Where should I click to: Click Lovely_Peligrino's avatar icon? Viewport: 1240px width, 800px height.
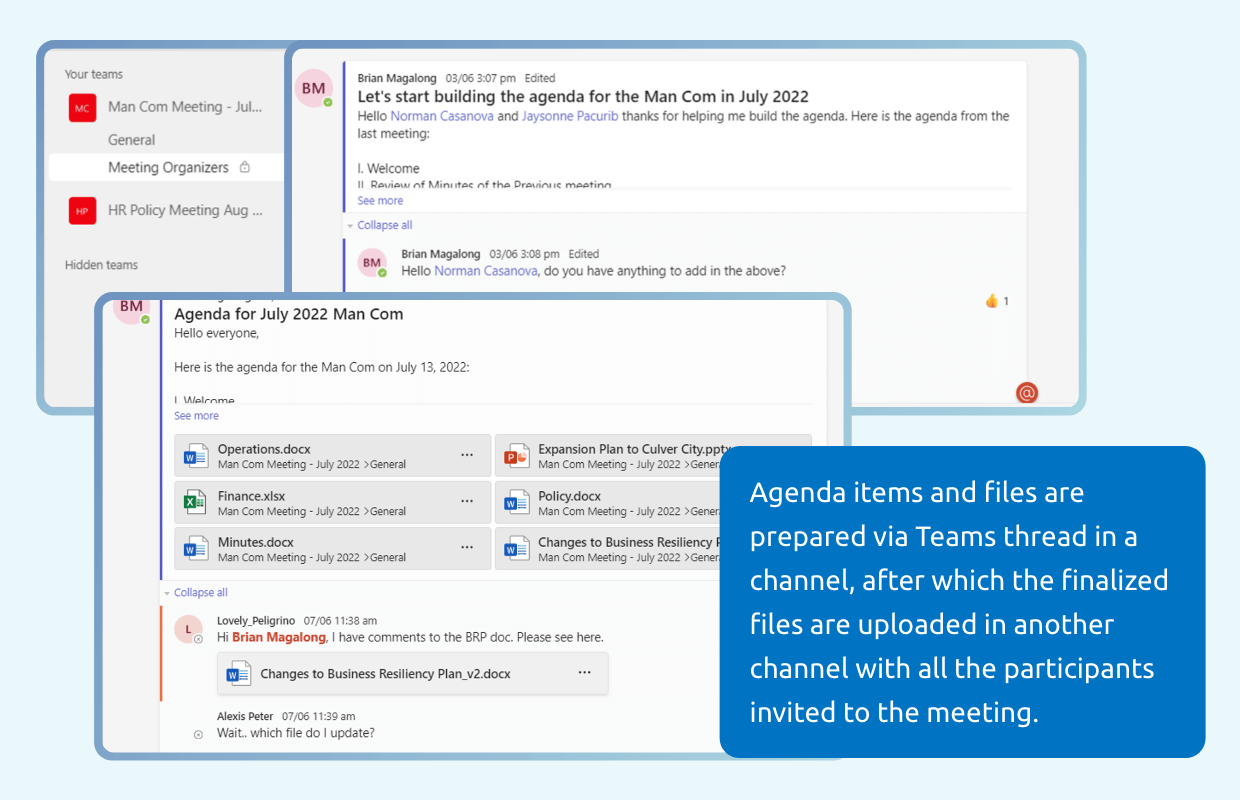point(188,629)
